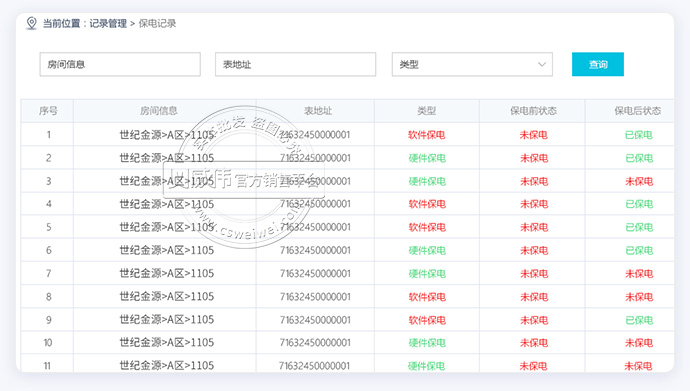Click the 类型 column header
Viewport: 690px width, 391px height.
(x=426, y=111)
